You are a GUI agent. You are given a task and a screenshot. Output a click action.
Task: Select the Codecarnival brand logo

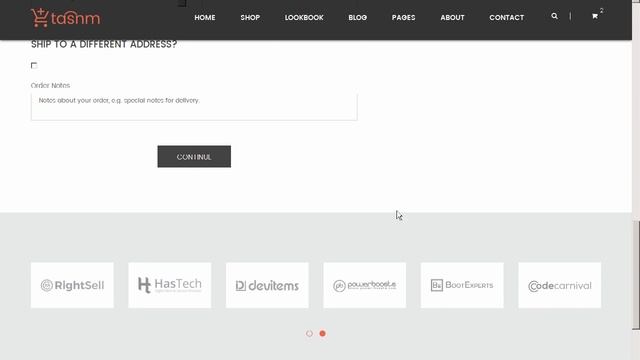coord(560,285)
